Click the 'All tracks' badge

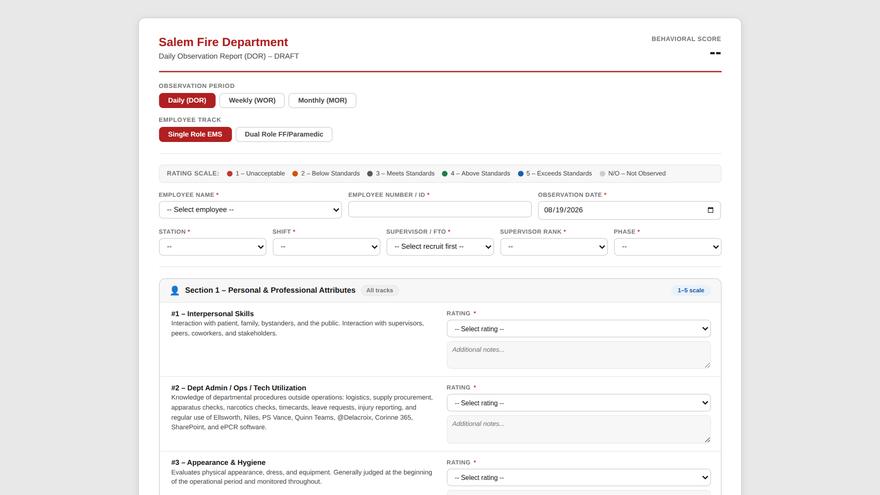379,291
